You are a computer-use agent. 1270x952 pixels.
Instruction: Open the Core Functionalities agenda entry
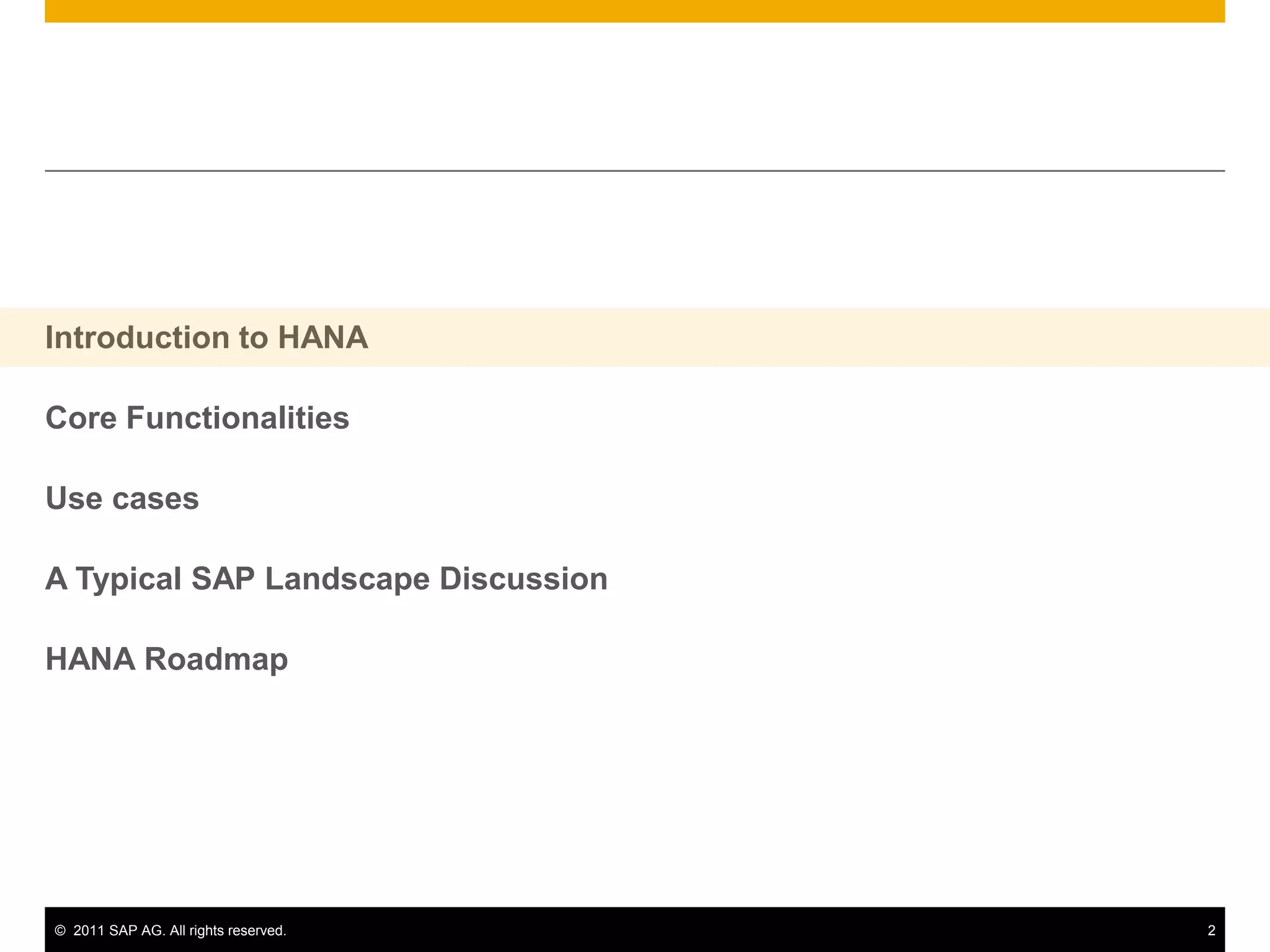pos(197,418)
